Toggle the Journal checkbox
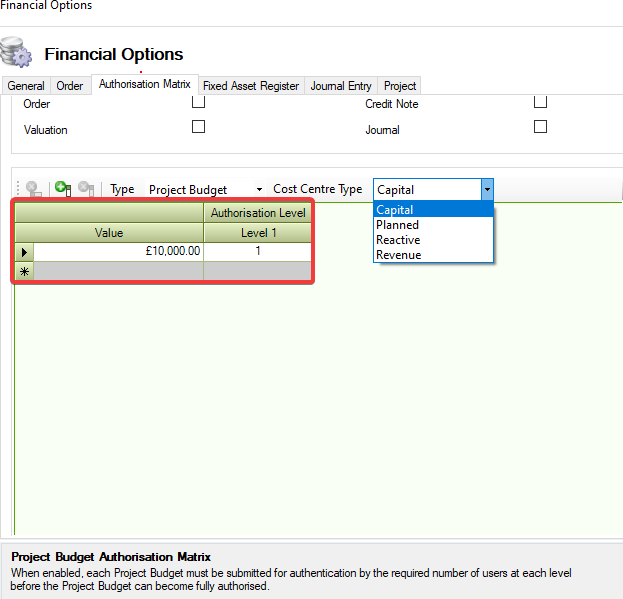The image size is (623, 599). 540,127
